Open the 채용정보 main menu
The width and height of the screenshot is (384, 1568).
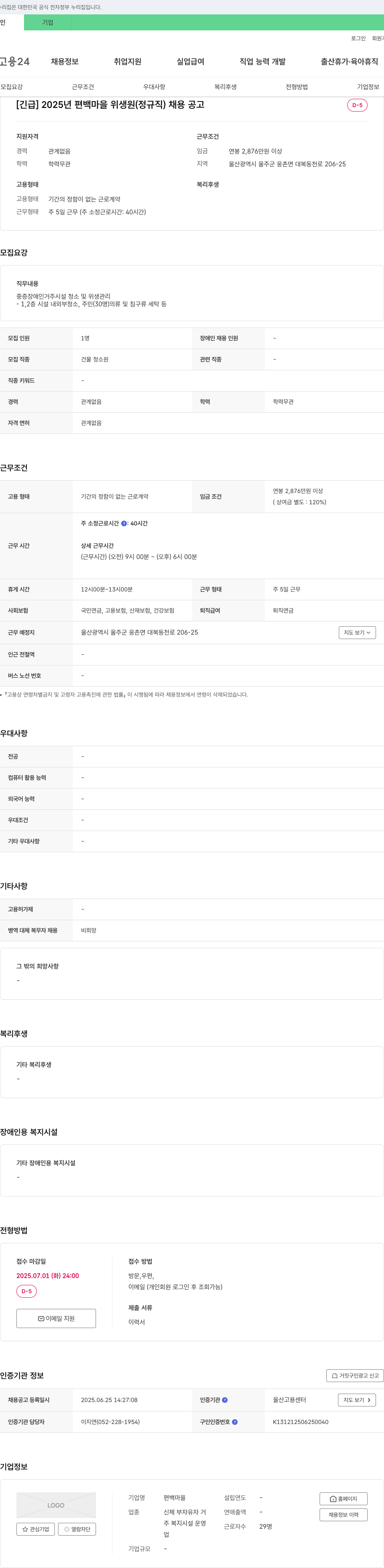[x=64, y=62]
